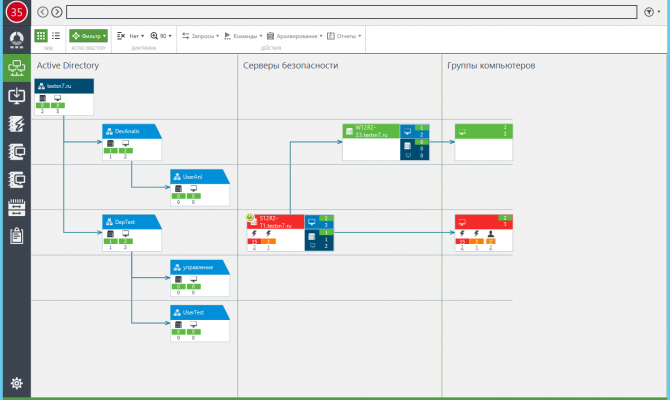Select the W12R2-33.testsn7.ru server header
The height and width of the screenshot is (400, 670).
371,131
